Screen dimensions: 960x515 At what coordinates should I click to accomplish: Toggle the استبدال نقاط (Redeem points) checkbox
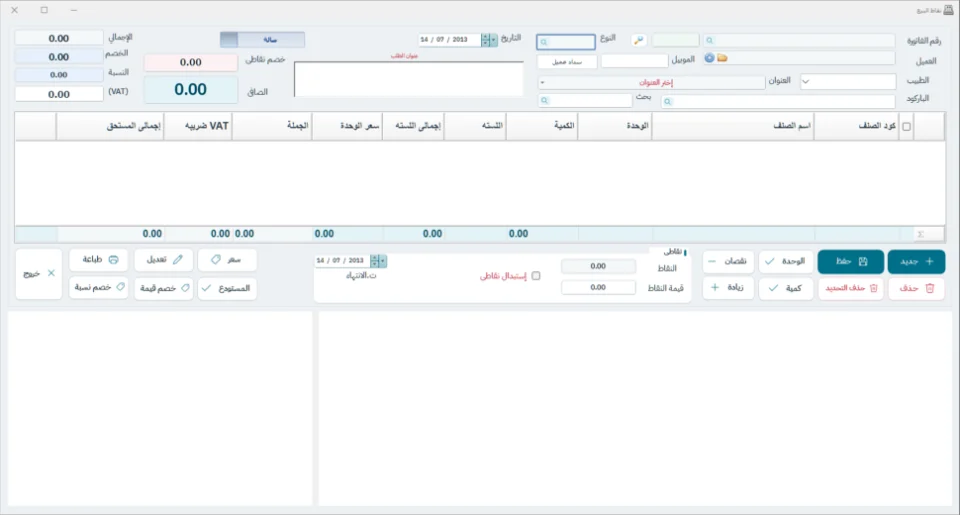coord(536,276)
